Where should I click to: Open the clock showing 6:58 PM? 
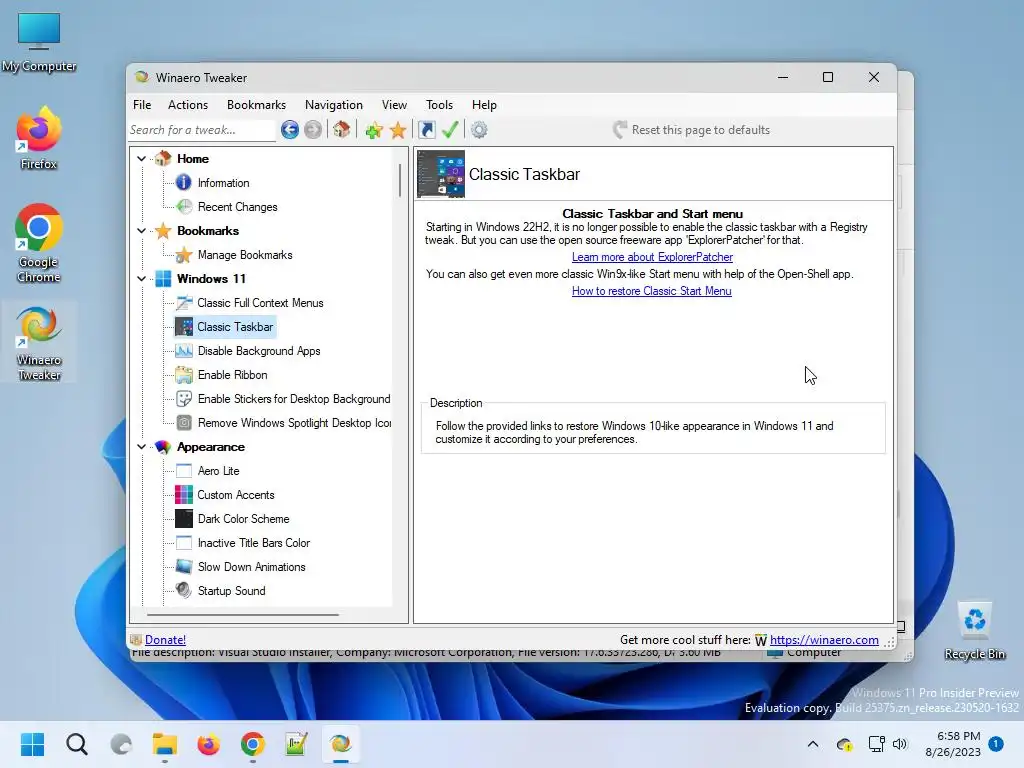(953, 744)
